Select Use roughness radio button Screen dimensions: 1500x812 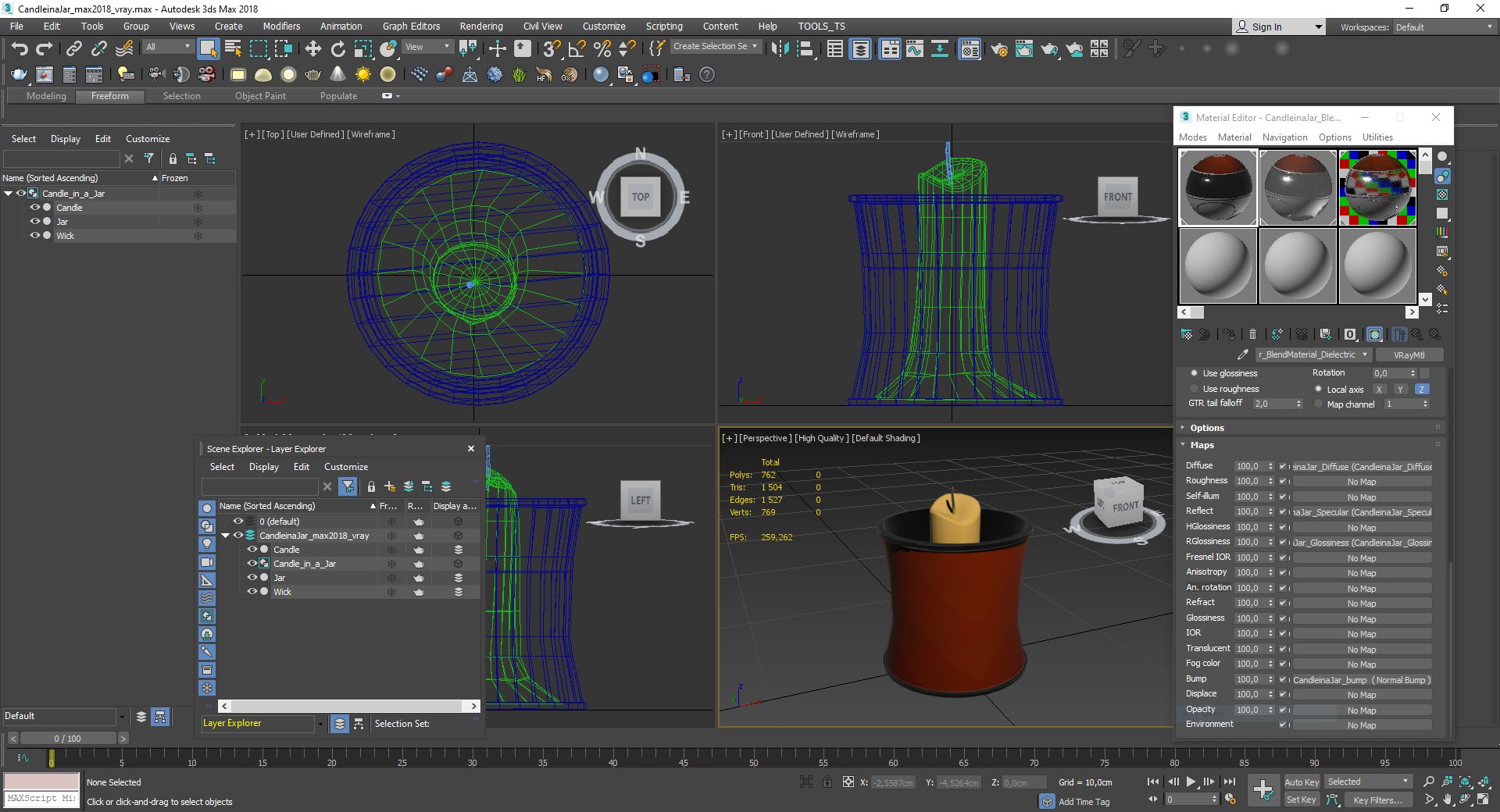click(1194, 389)
